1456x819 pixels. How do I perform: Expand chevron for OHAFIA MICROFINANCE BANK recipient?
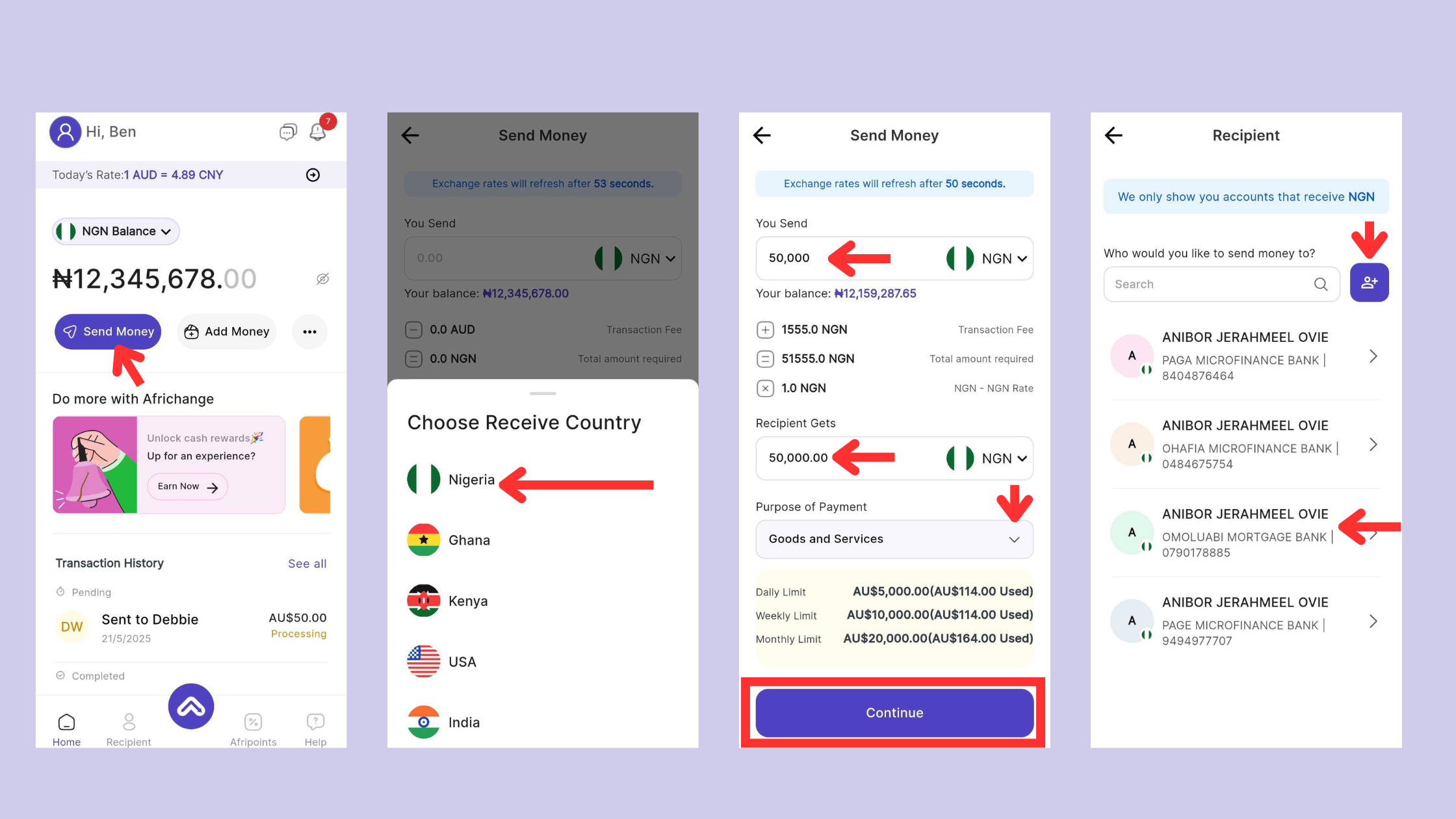1373,445
